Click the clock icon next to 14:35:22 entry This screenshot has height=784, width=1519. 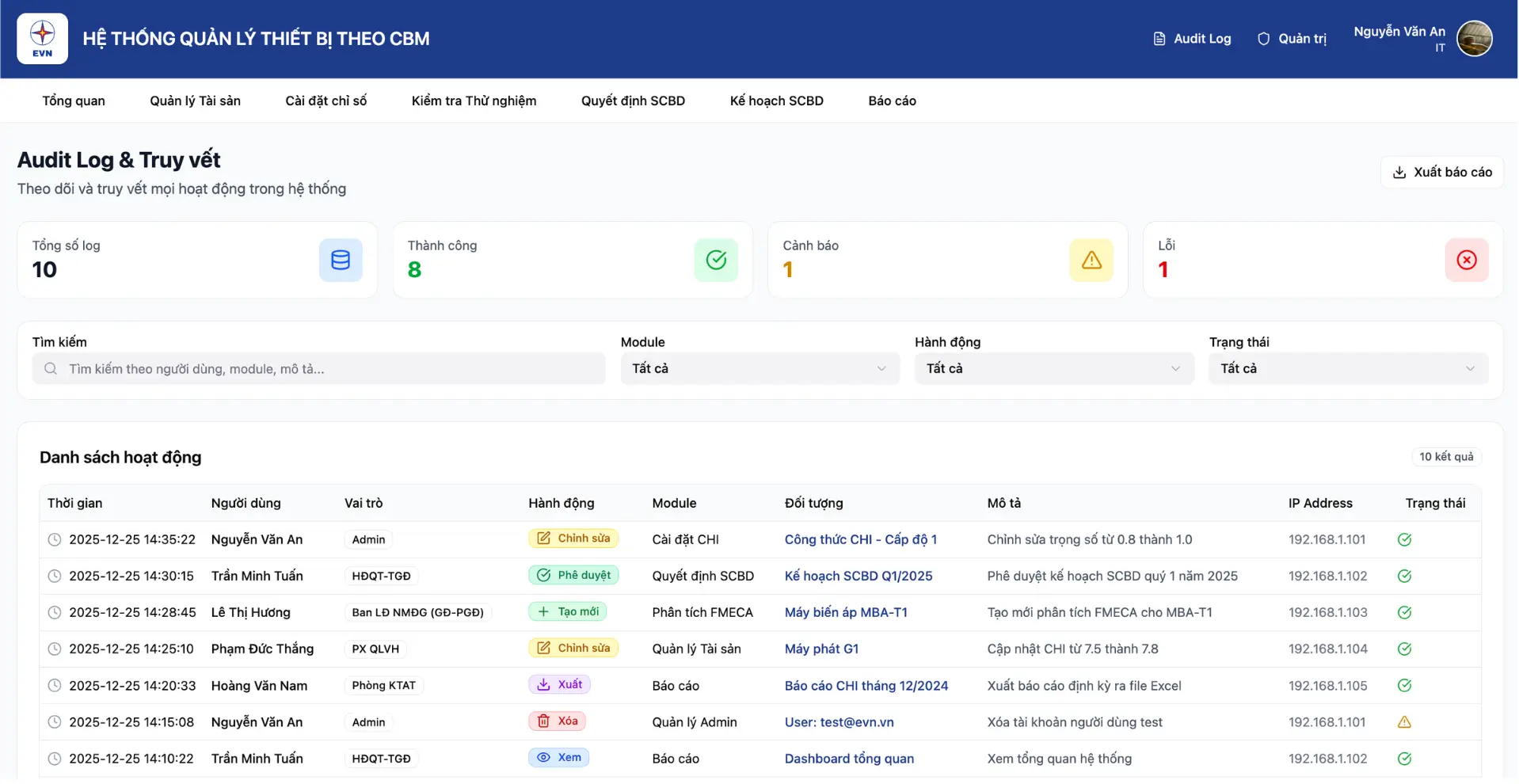click(x=54, y=539)
